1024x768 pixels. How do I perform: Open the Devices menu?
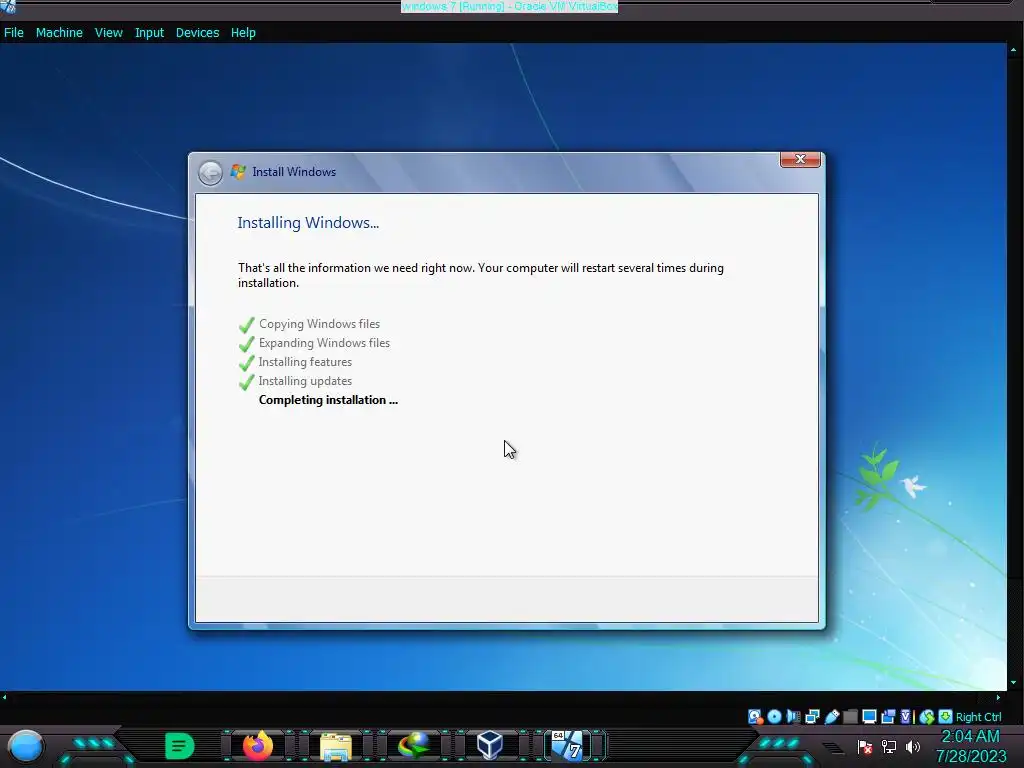click(197, 33)
